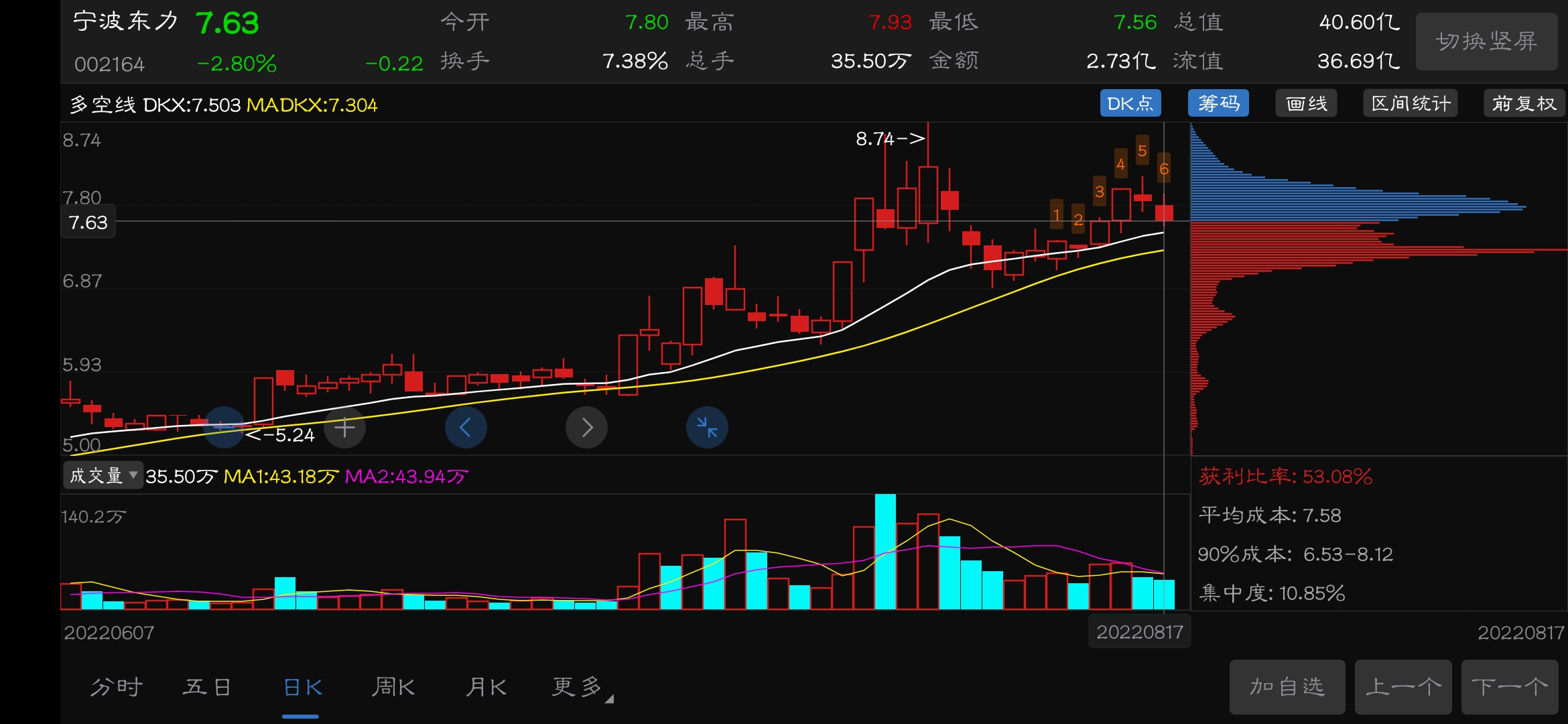
Task: Open 区间统计 range statistics
Action: (x=1411, y=103)
